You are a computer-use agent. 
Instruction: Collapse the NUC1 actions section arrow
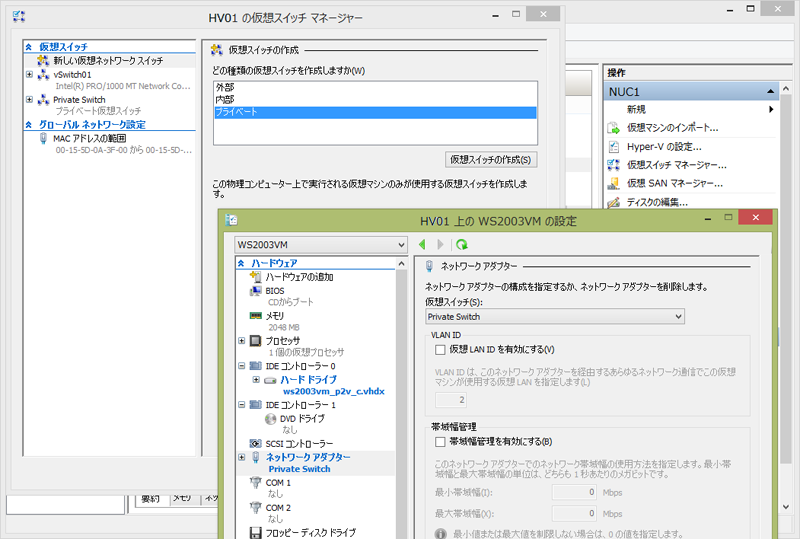[770, 92]
